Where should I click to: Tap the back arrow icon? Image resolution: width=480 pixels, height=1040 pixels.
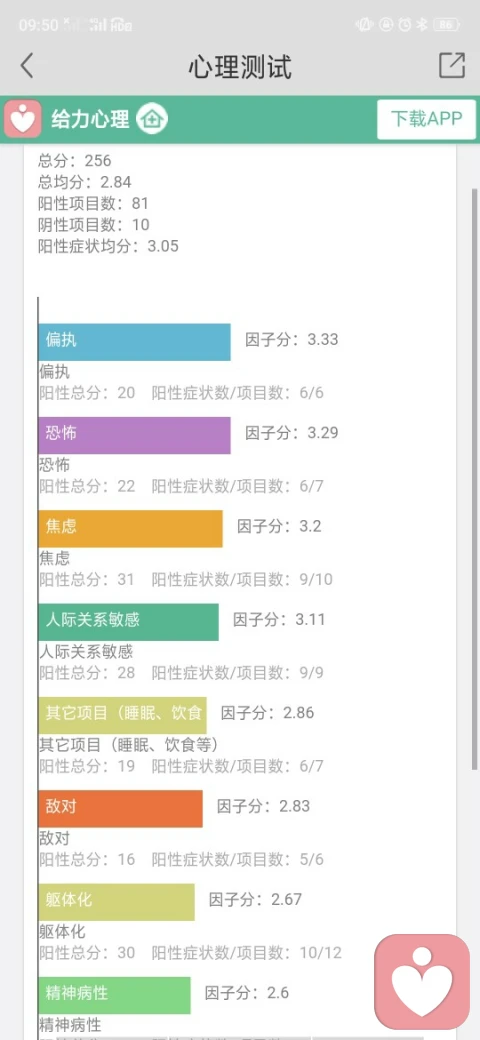click(x=27, y=66)
